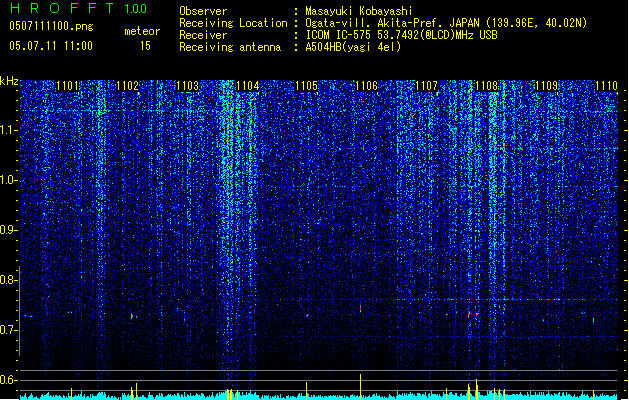Viewport: 629px width, 400px height.
Task: Click the Receiving Location label
Action: coord(233,23)
